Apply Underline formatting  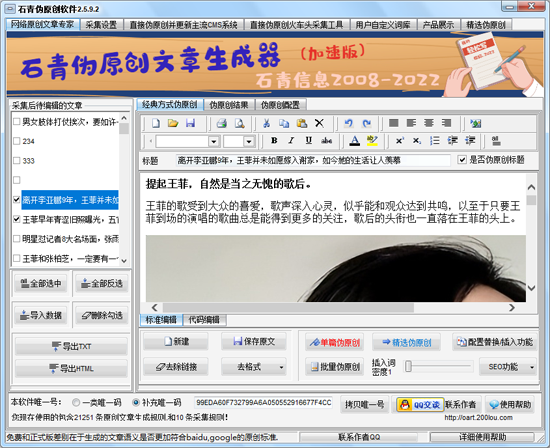309,141
